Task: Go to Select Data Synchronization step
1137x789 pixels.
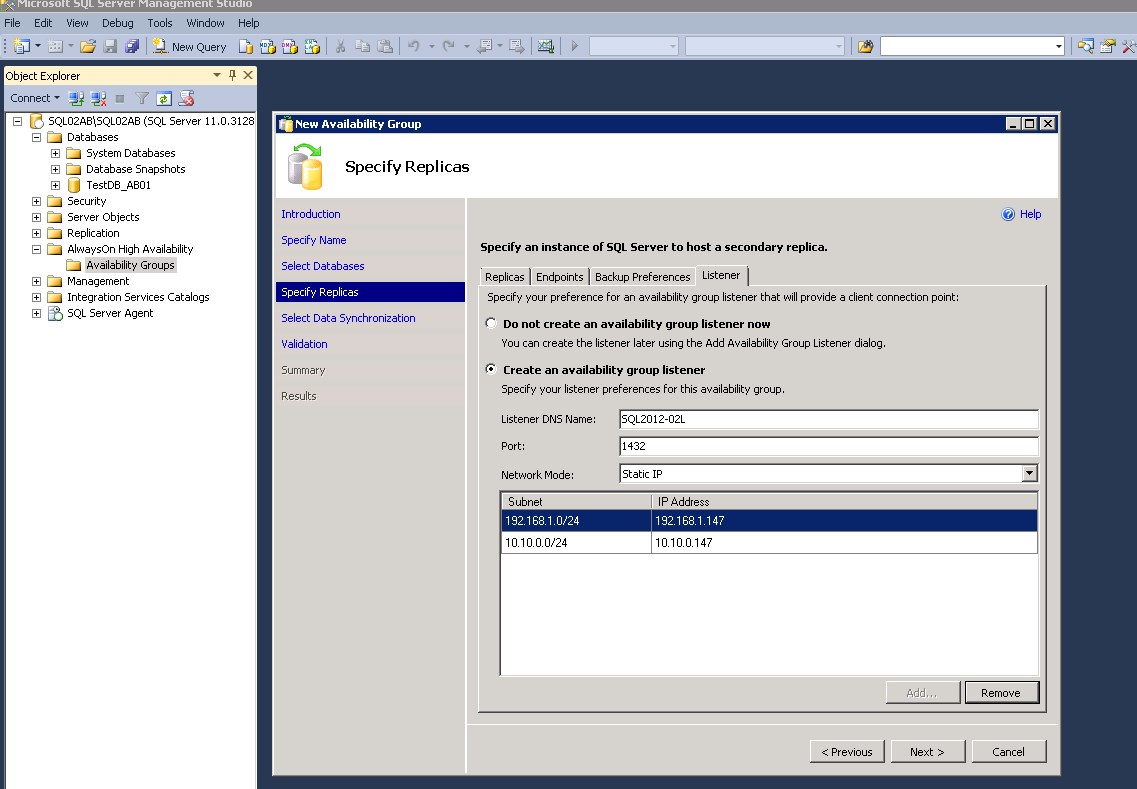Action: point(348,318)
